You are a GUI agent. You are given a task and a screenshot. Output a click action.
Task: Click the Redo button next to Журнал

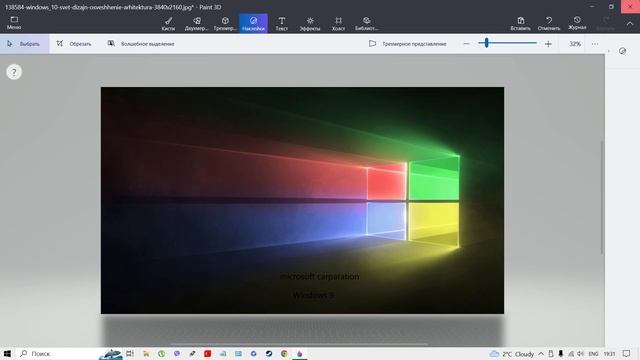click(605, 24)
